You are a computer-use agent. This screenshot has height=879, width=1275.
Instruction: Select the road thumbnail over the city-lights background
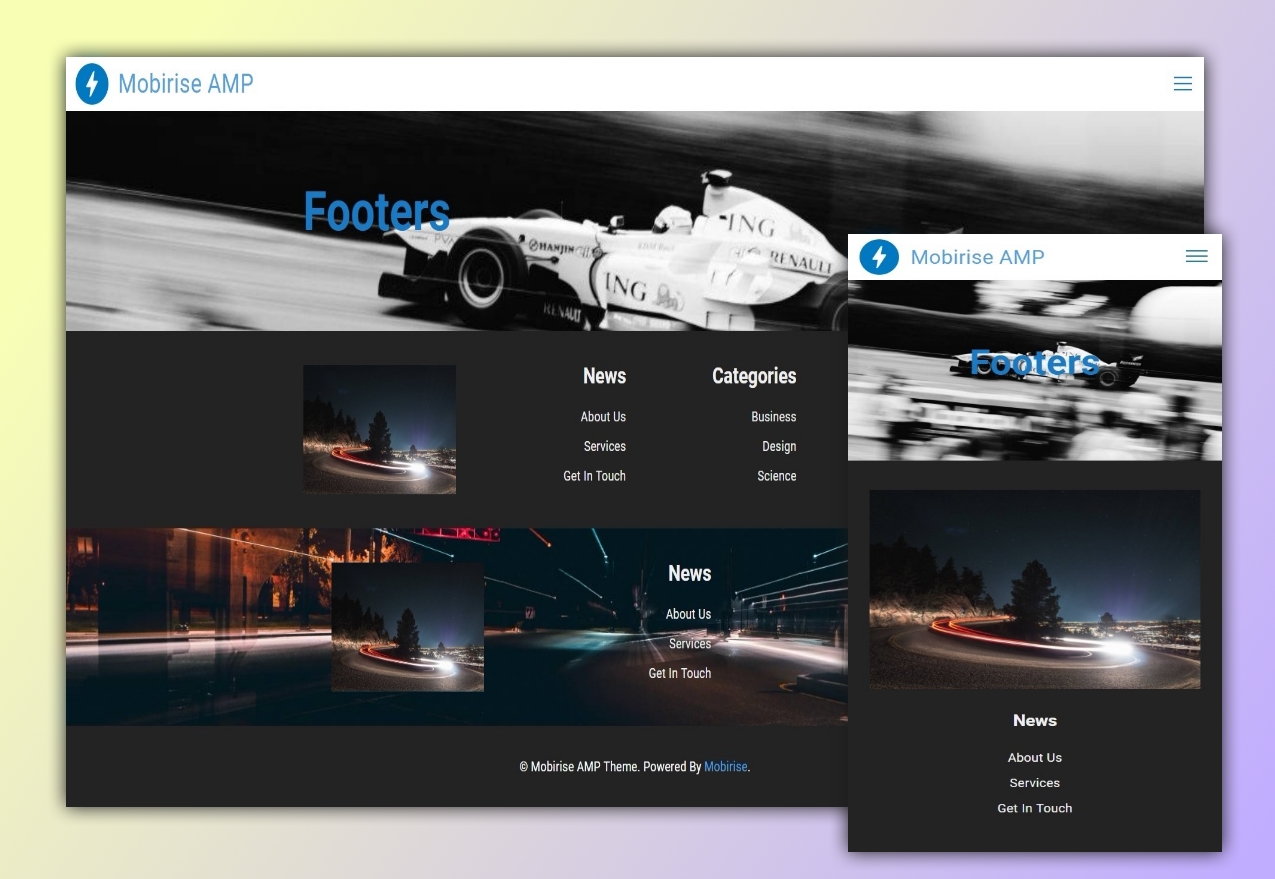[x=407, y=627]
